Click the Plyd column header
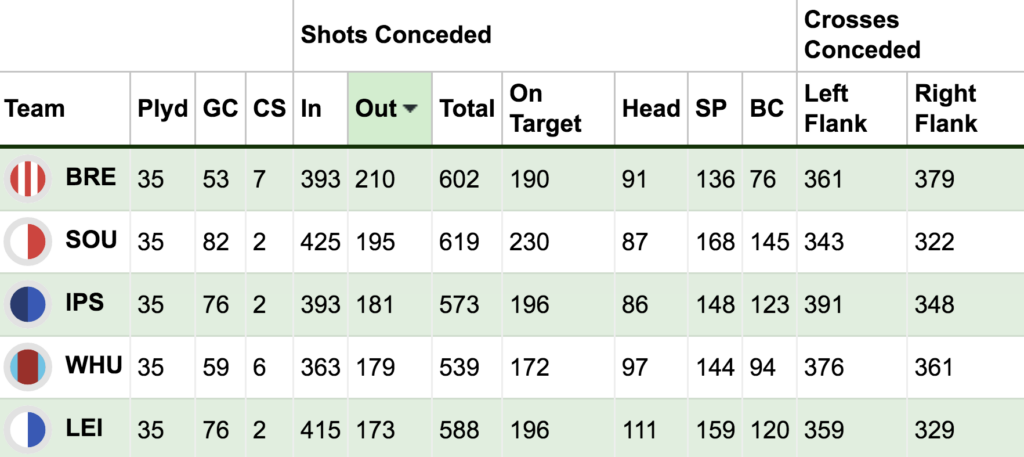The image size is (1024, 457). pyautogui.click(x=163, y=108)
